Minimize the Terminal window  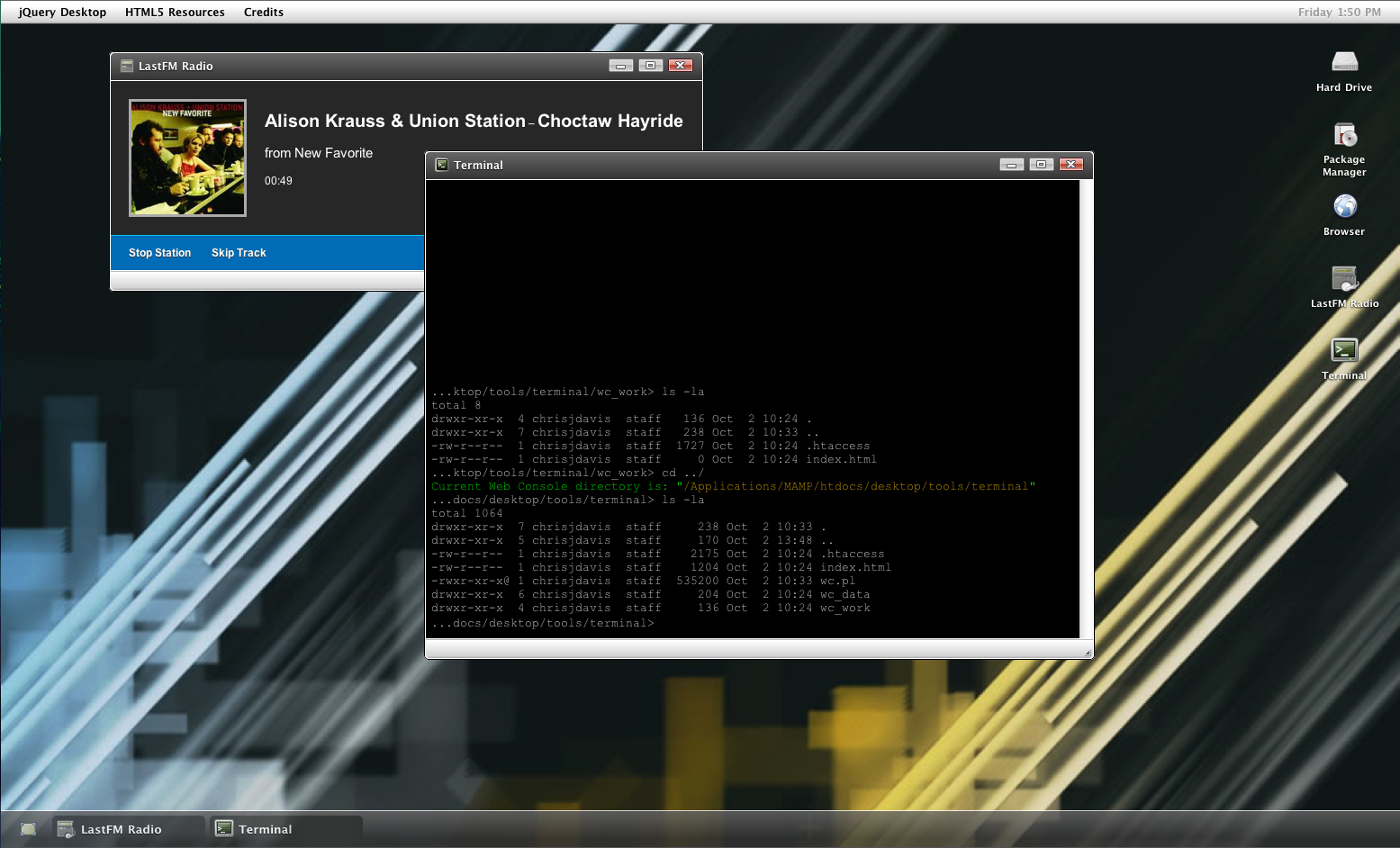coord(1012,165)
